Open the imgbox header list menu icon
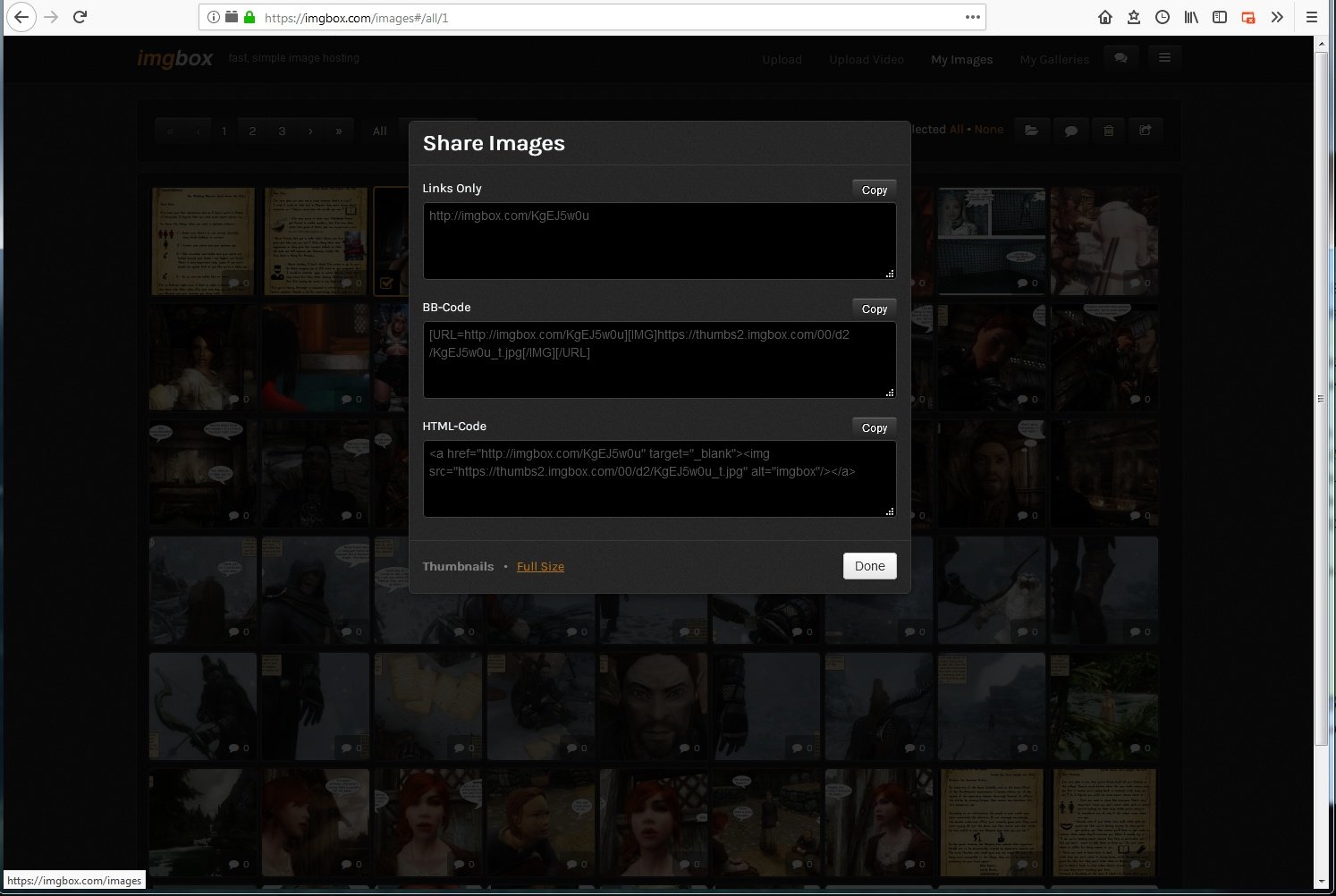This screenshot has width=1336, height=896. (1164, 58)
